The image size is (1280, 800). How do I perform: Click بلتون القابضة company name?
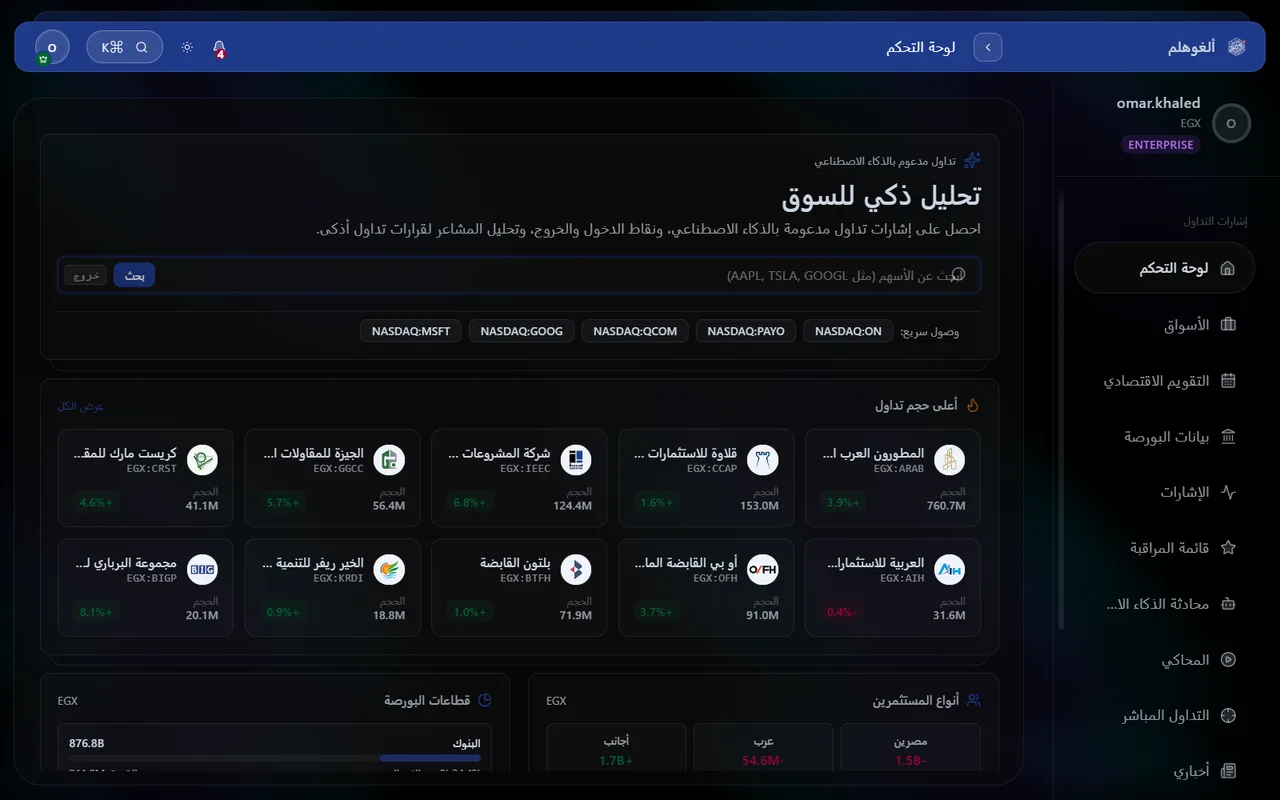[515, 564]
